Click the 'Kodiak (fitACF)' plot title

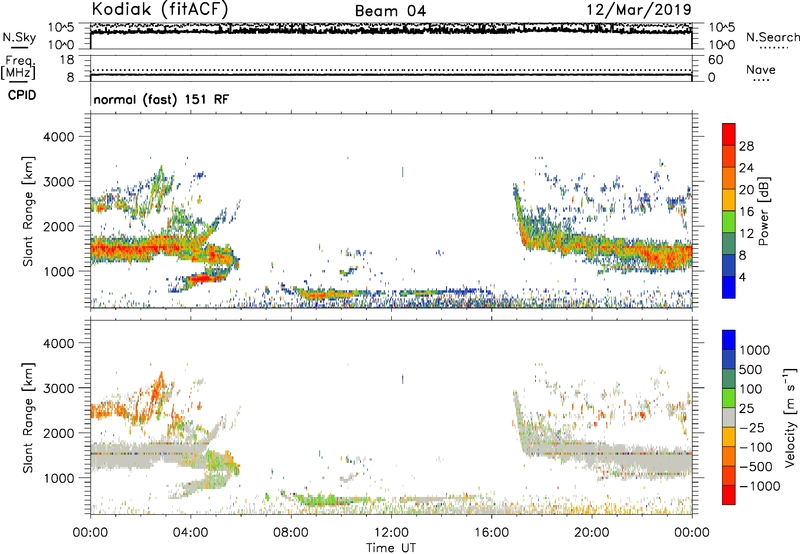click(x=159, y=10)
